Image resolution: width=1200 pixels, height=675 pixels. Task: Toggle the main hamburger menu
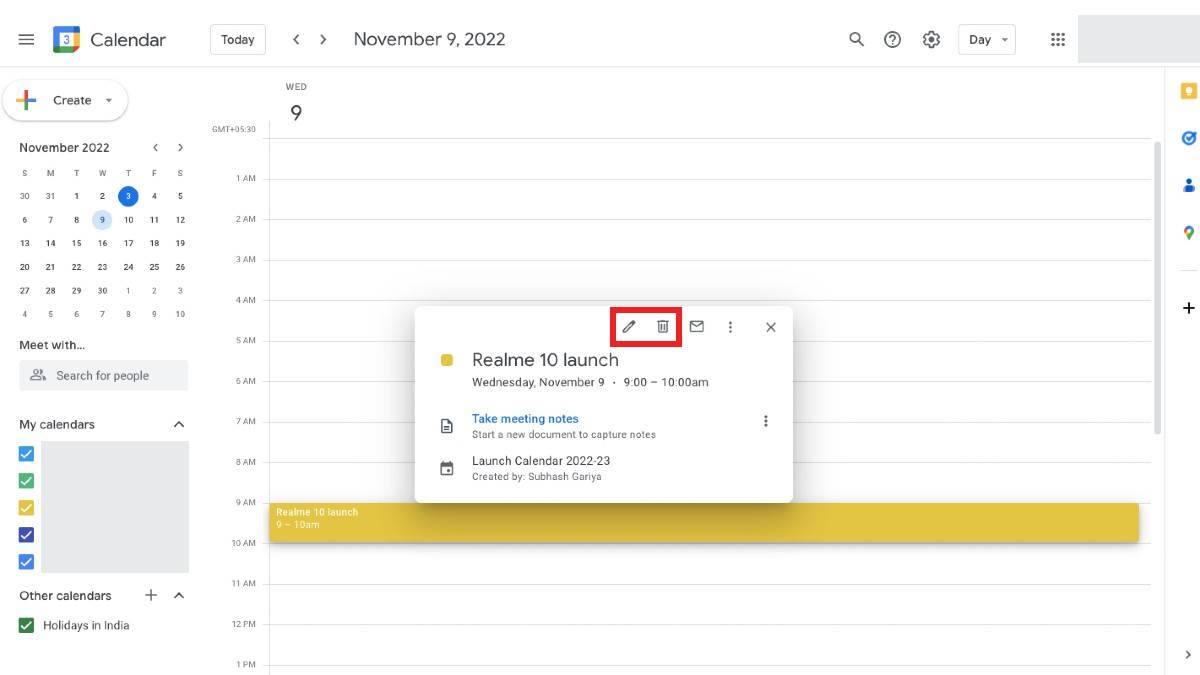click(x=27, y=40)
